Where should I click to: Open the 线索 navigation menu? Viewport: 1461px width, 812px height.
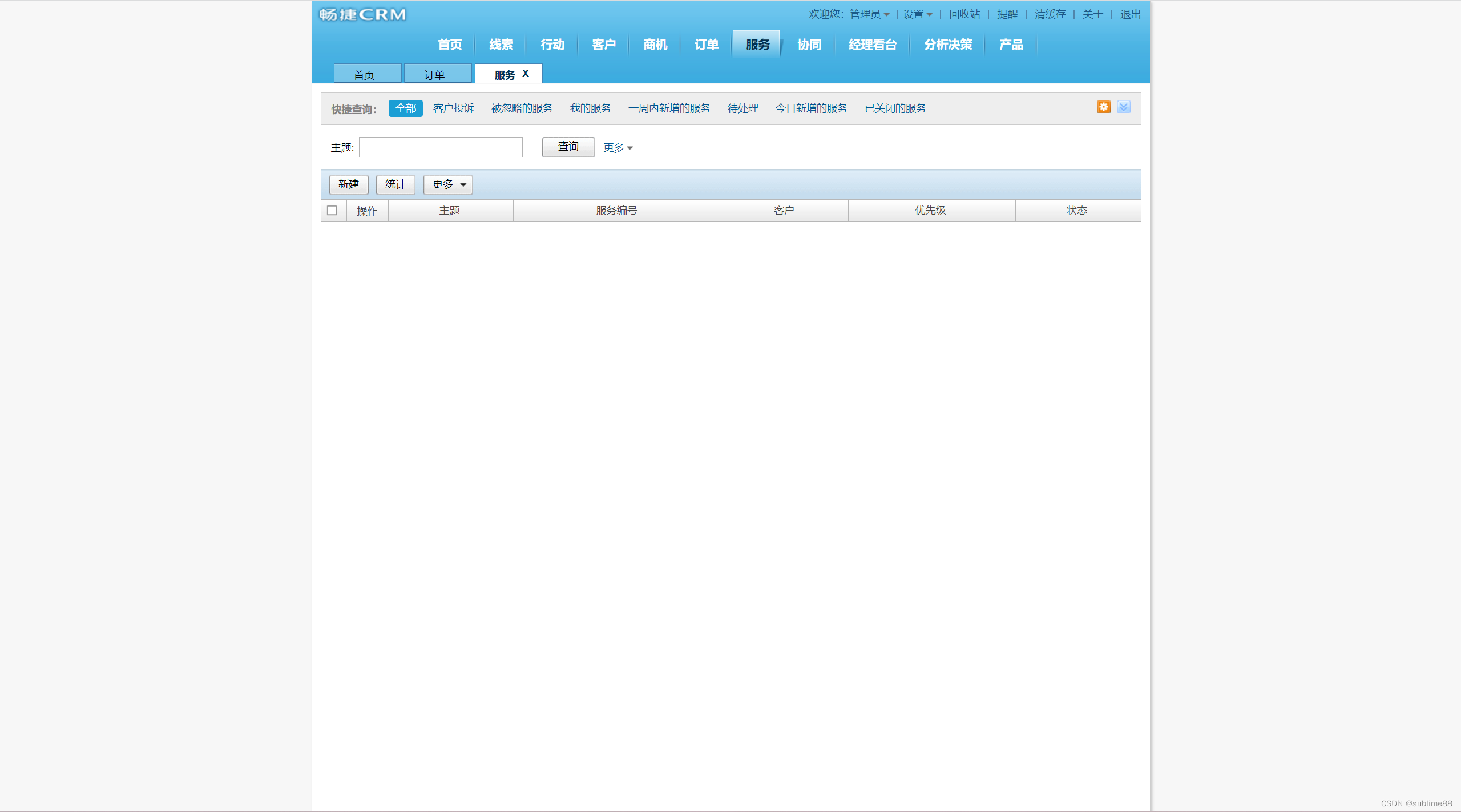click(501, 45)
